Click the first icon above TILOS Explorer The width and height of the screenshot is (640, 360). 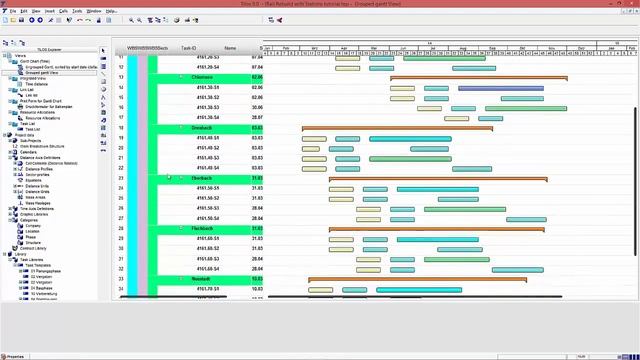click(5, 43)
